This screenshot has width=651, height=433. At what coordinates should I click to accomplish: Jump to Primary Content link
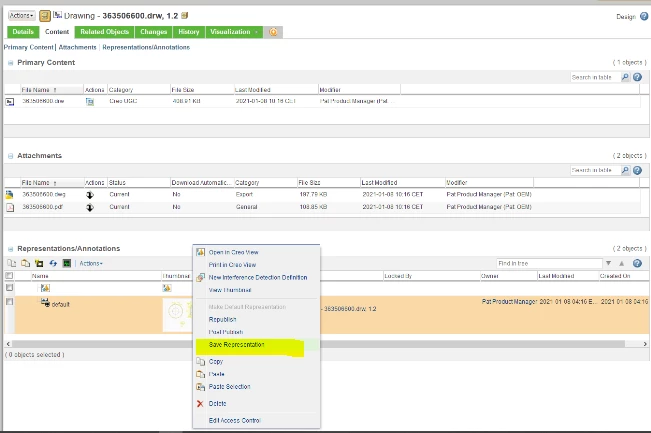(29, 47)
